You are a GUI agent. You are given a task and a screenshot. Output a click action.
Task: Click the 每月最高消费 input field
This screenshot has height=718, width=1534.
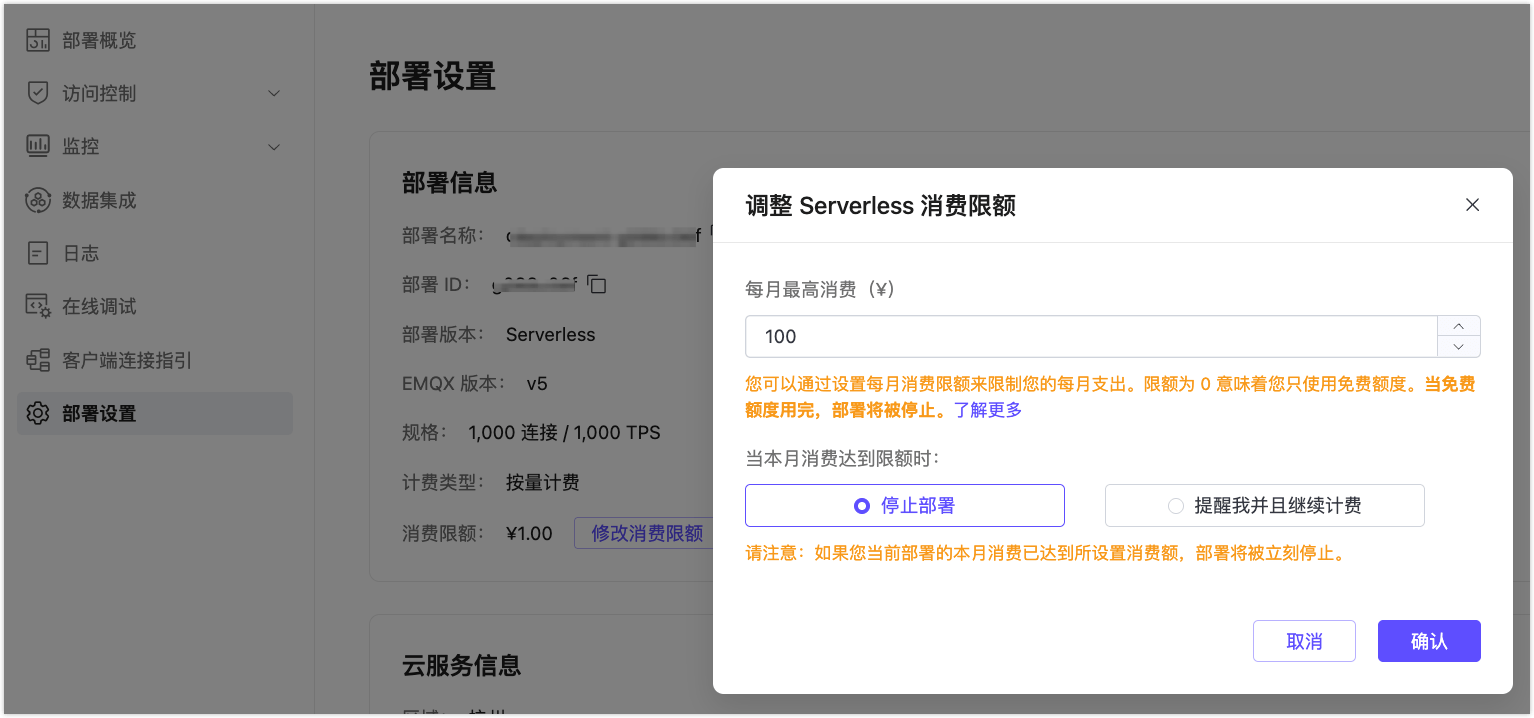[x=1090, y=337]
